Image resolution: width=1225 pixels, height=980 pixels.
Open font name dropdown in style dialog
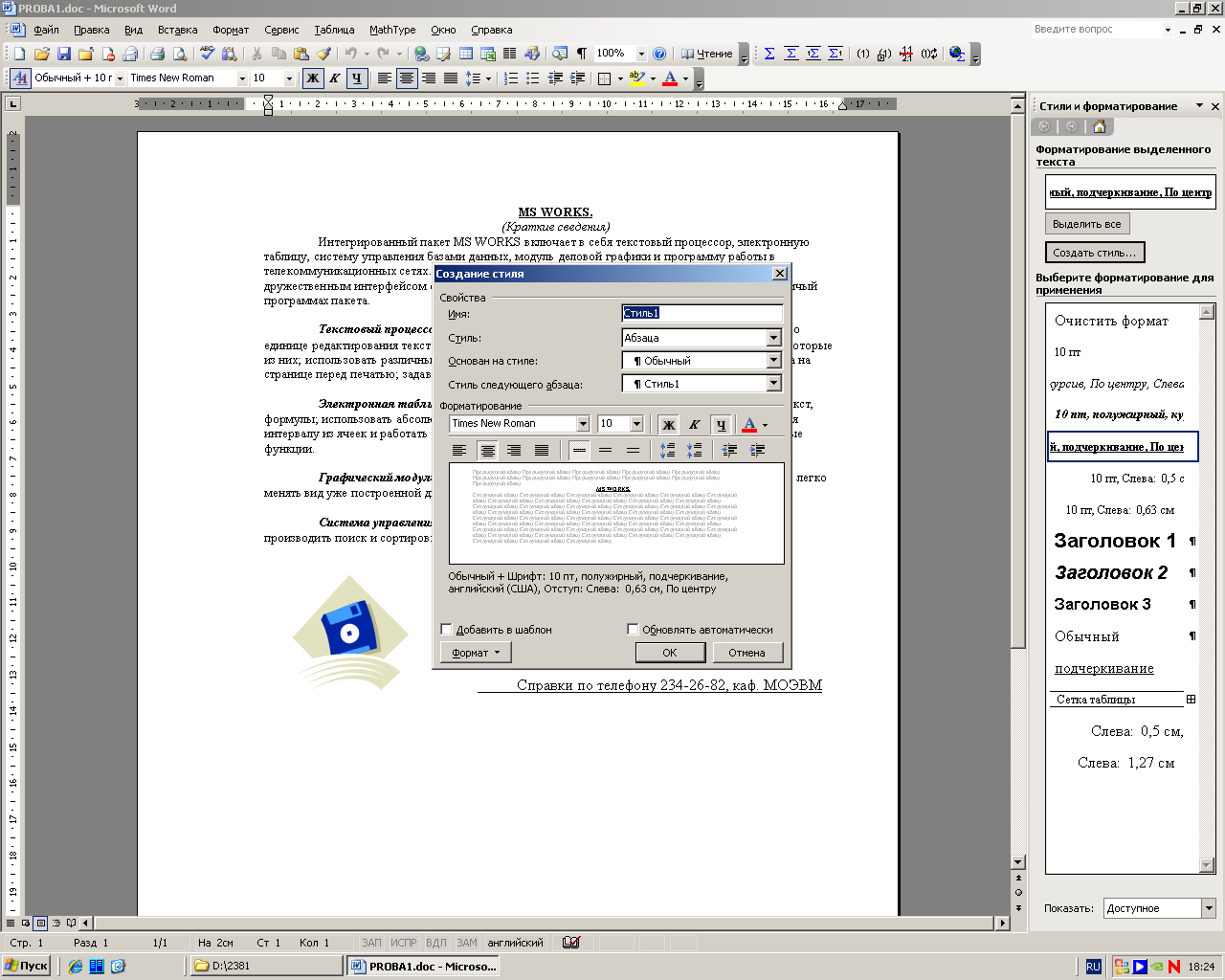pyautogui.click(x=583, y=423)
